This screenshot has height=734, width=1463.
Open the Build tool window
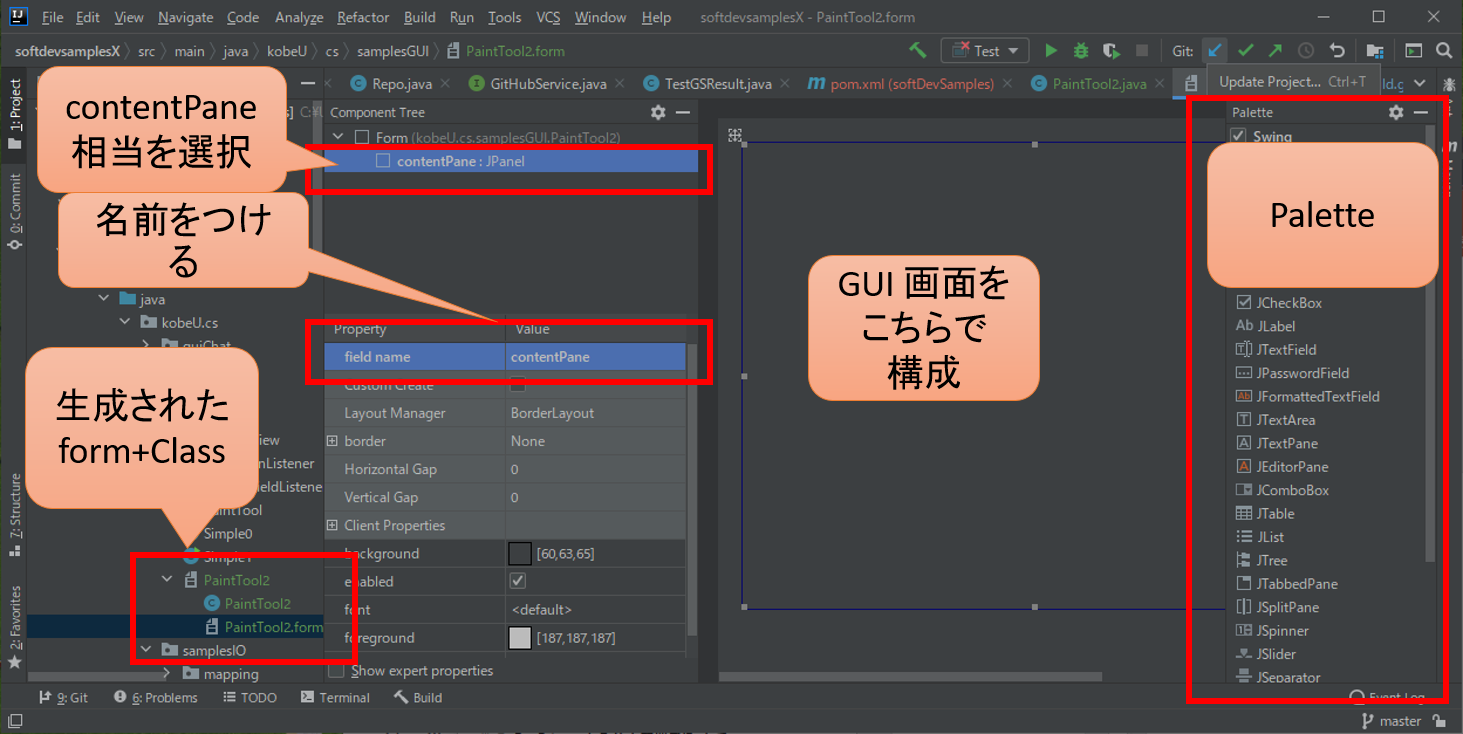[x=418, y=697]
